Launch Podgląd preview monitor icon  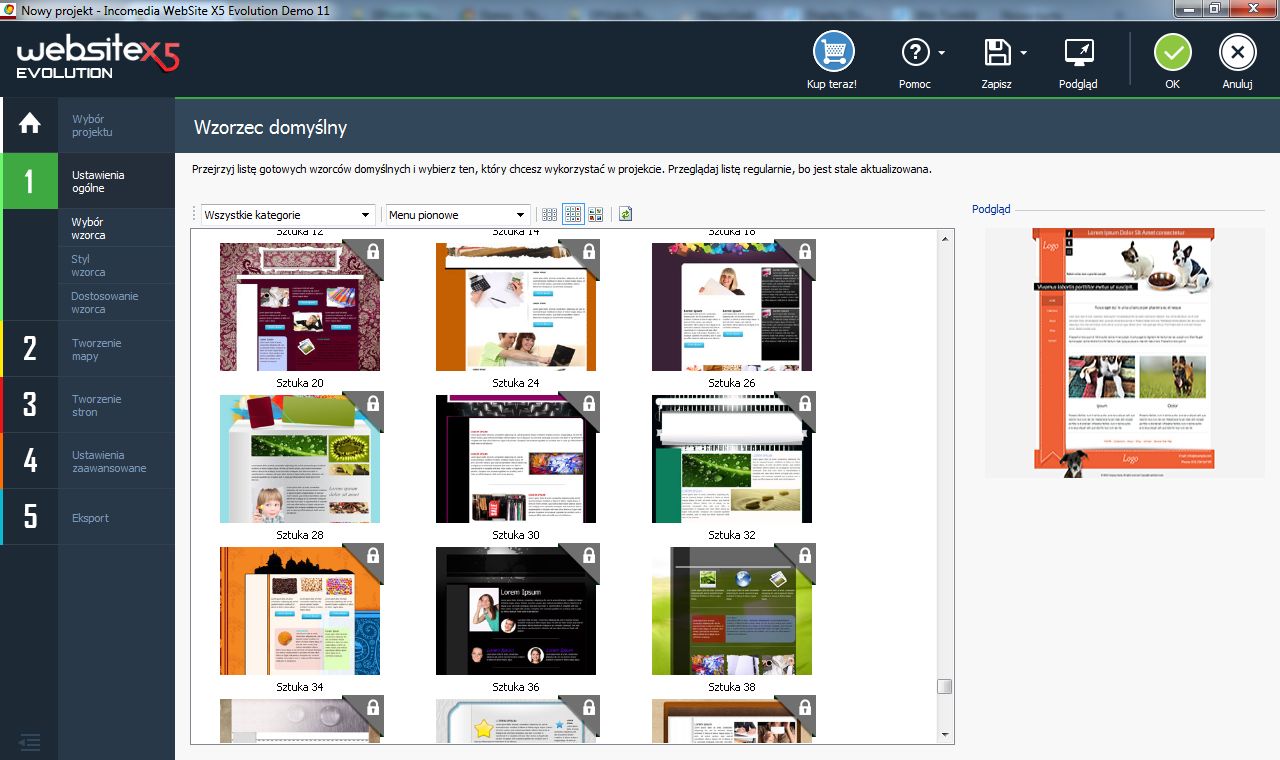[1078, 52]
